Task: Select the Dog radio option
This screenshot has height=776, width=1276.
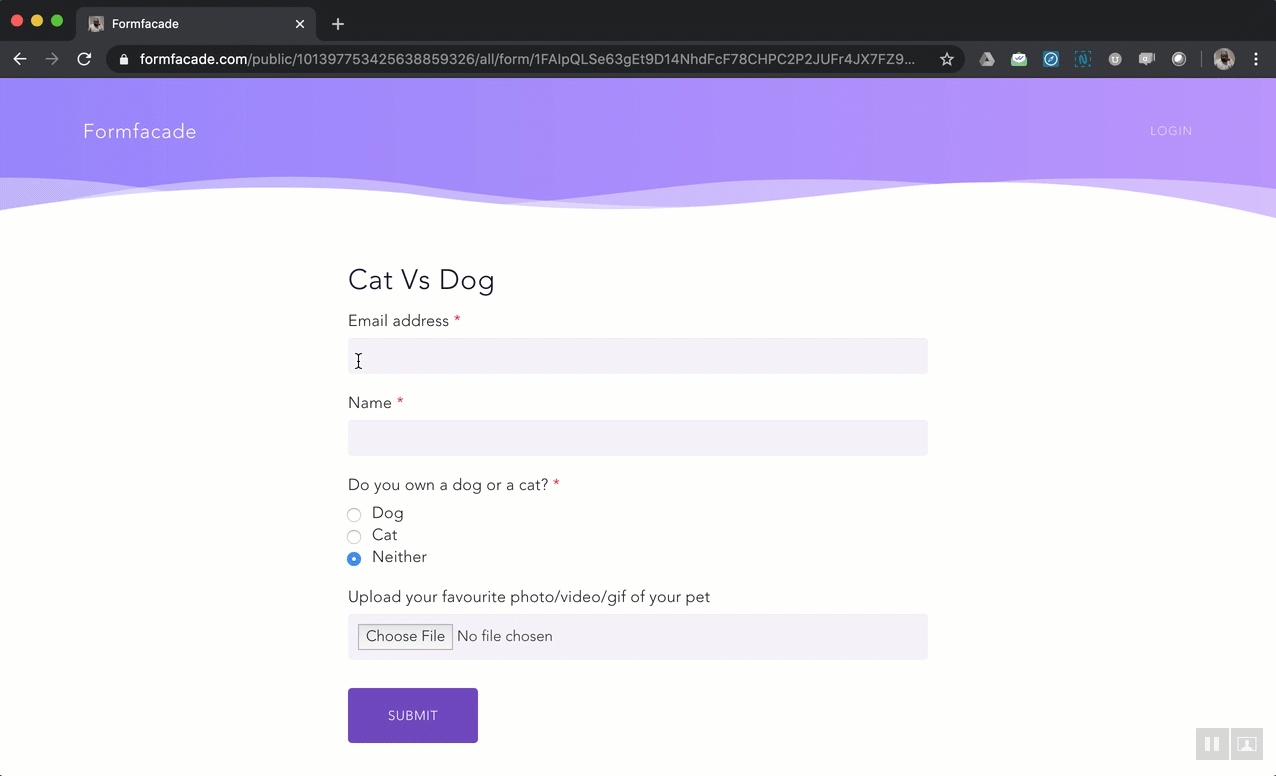Action: [x=354, y=515]
